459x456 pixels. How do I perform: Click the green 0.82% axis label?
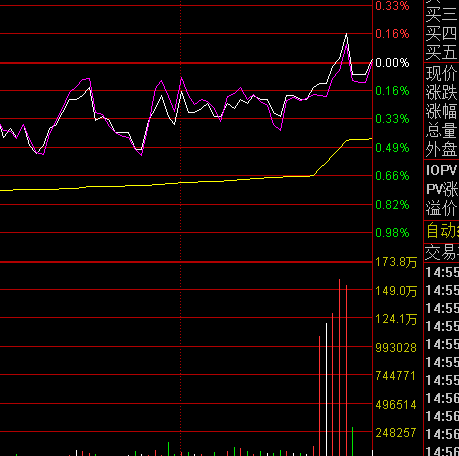tap(392, 204)
